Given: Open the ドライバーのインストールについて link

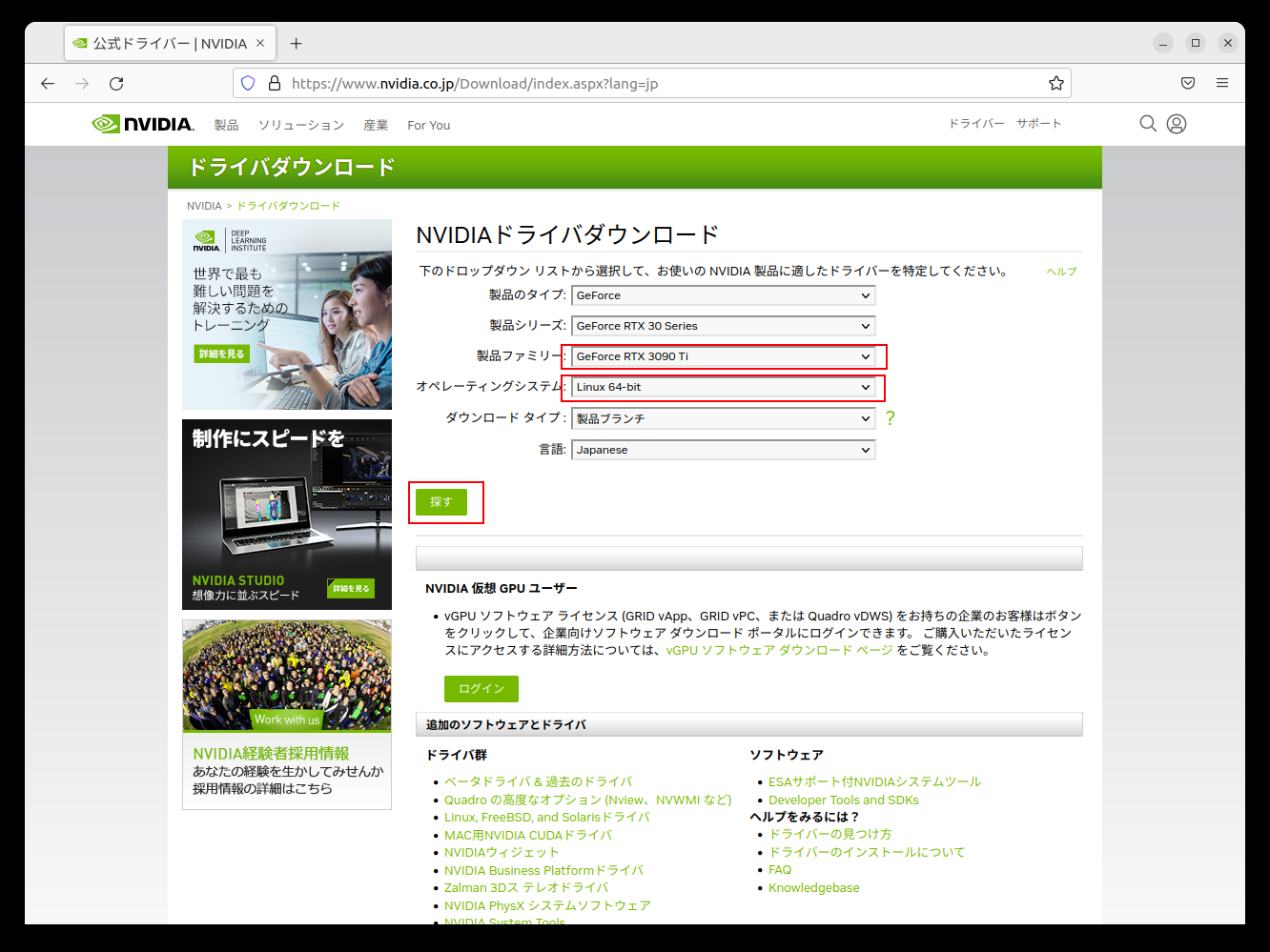Looking at the screenshot, I should pos(867,853).
